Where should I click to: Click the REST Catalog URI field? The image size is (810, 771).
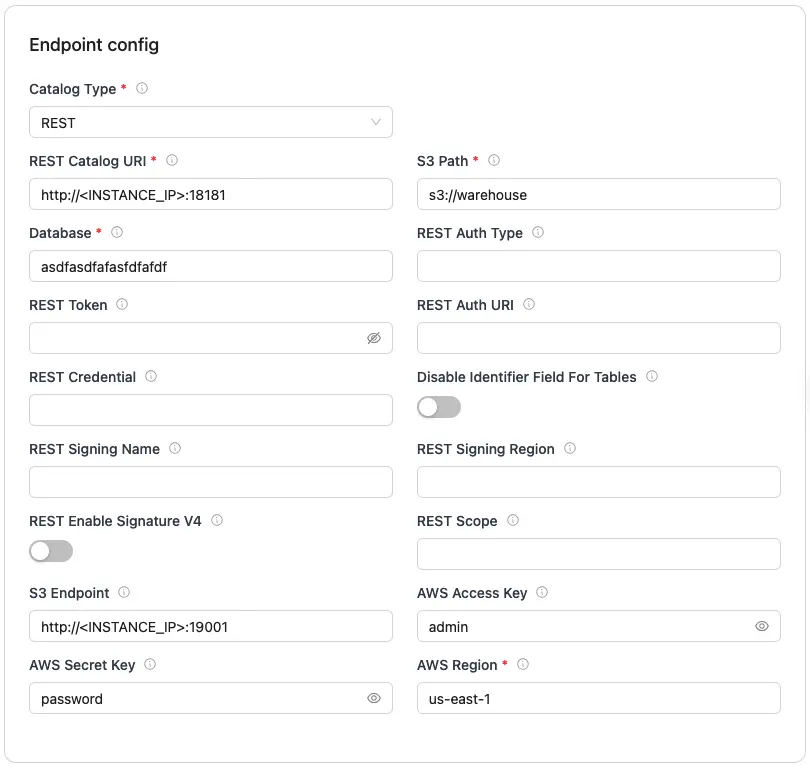[x=211, y=194]
